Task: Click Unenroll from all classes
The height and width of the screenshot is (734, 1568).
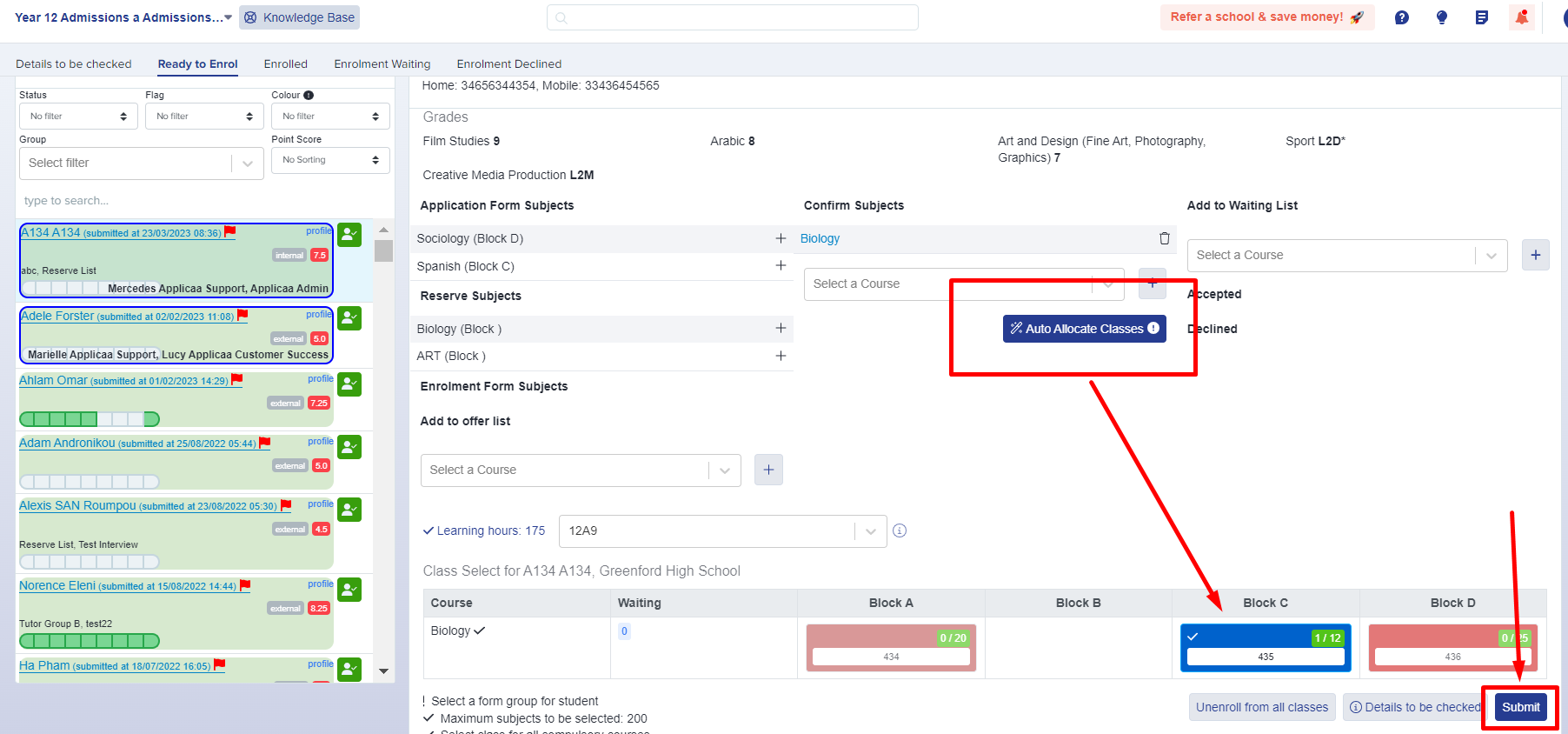Action: 1262,707
